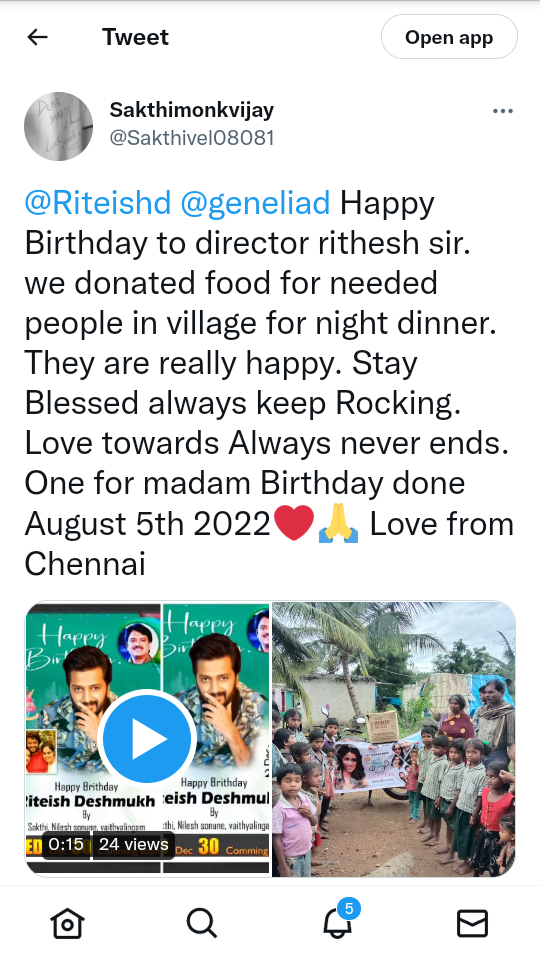View Sakthimonkvijay's profile picture
The height and width of the screenshot is (960, 540).
pyautogui.click(x=58, y=127)
